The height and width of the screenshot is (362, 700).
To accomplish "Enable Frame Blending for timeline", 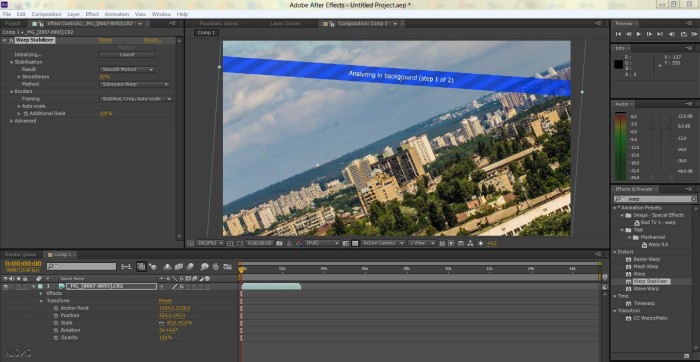I will (x=179, y=266).
